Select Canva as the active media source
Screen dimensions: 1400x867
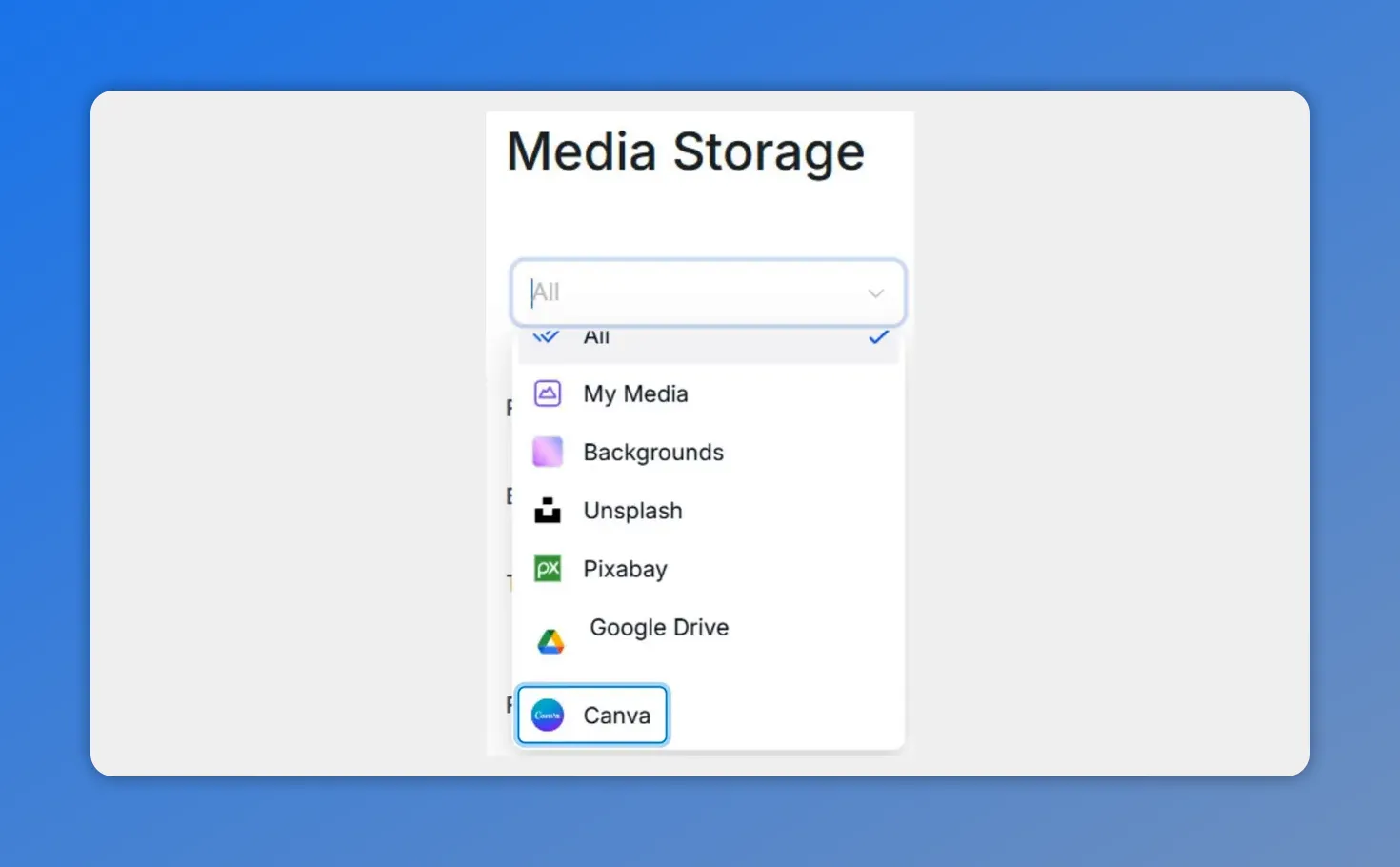click(x=617, y=715)
